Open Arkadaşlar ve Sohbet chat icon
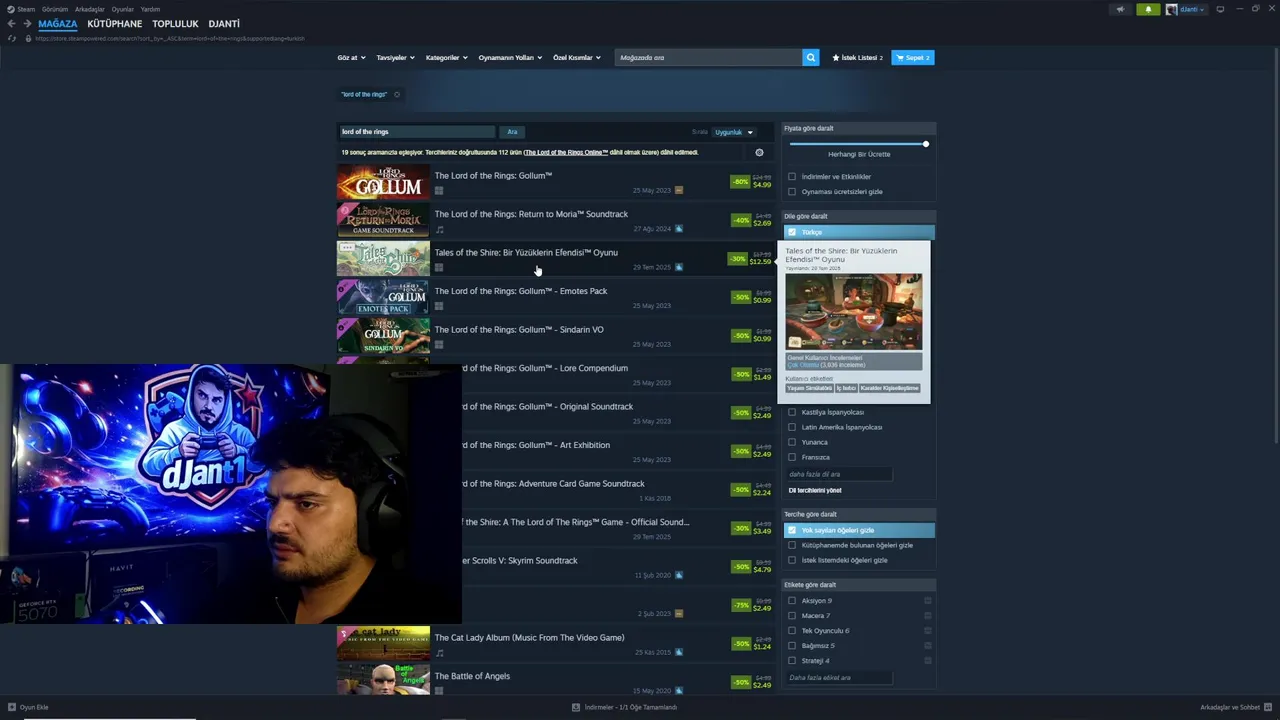This screenshot has width=1280, height=720. pos(1268,707)
